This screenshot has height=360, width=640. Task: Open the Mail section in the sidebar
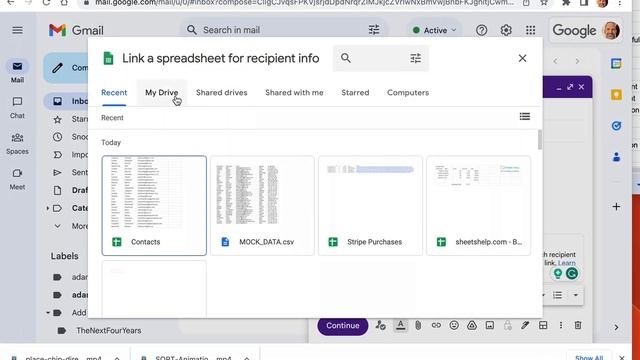[17, 71]
